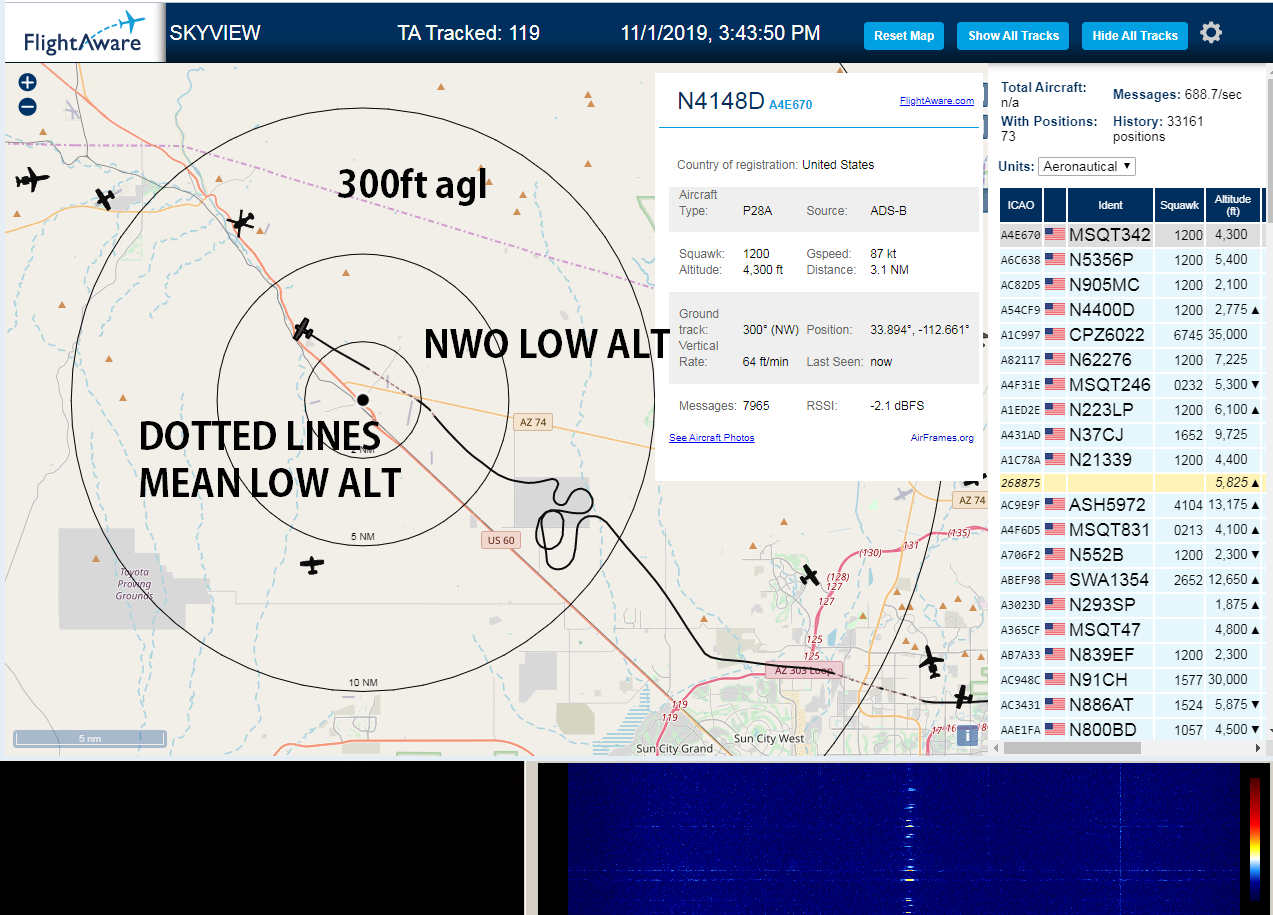Select the N905MC table row
The height and width of the screenshot is (915, 1273).
(x=1131, y=285)
